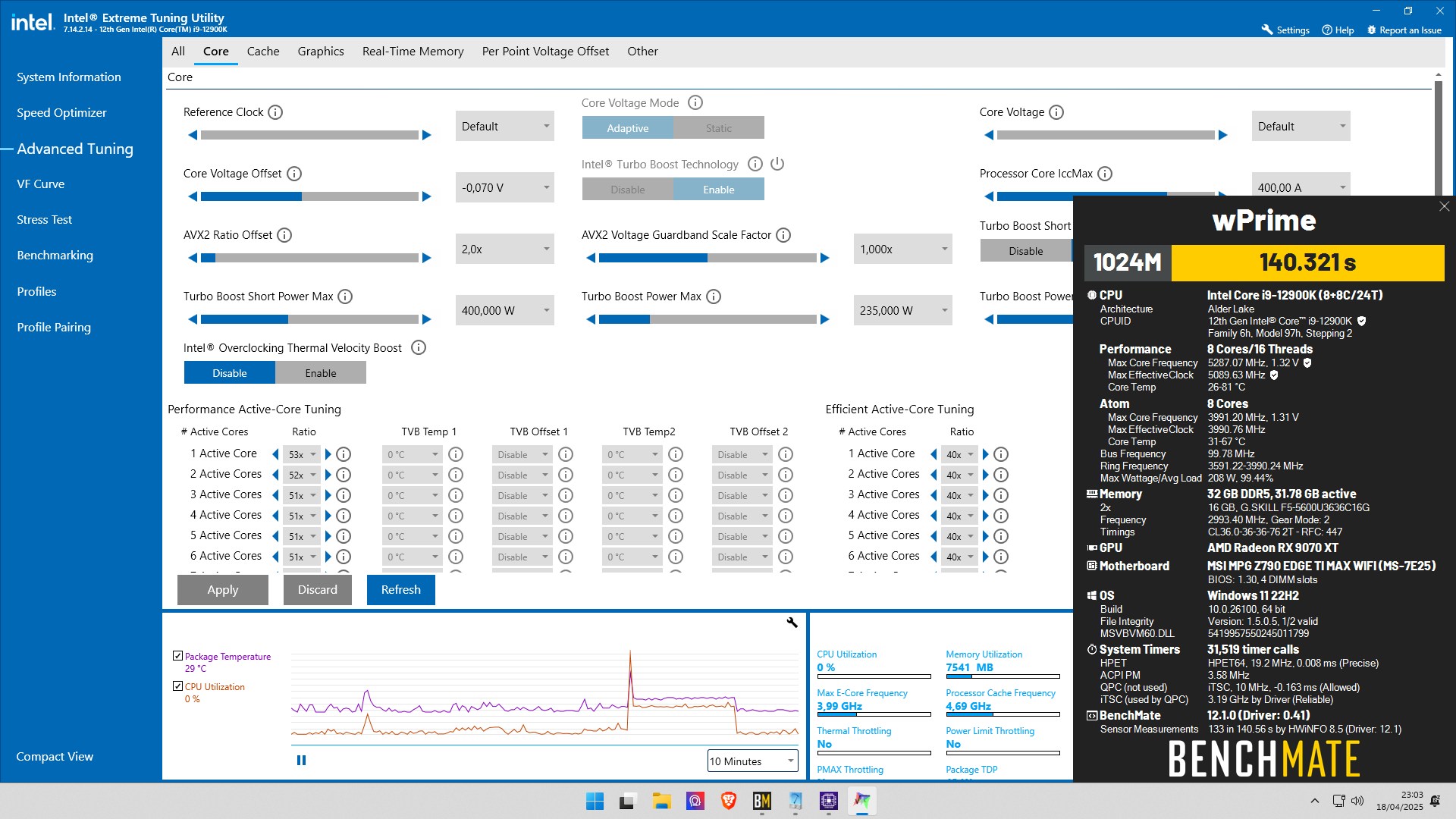Click the Apply button
The image size is (1456, 819).
(x=223, y=589)
